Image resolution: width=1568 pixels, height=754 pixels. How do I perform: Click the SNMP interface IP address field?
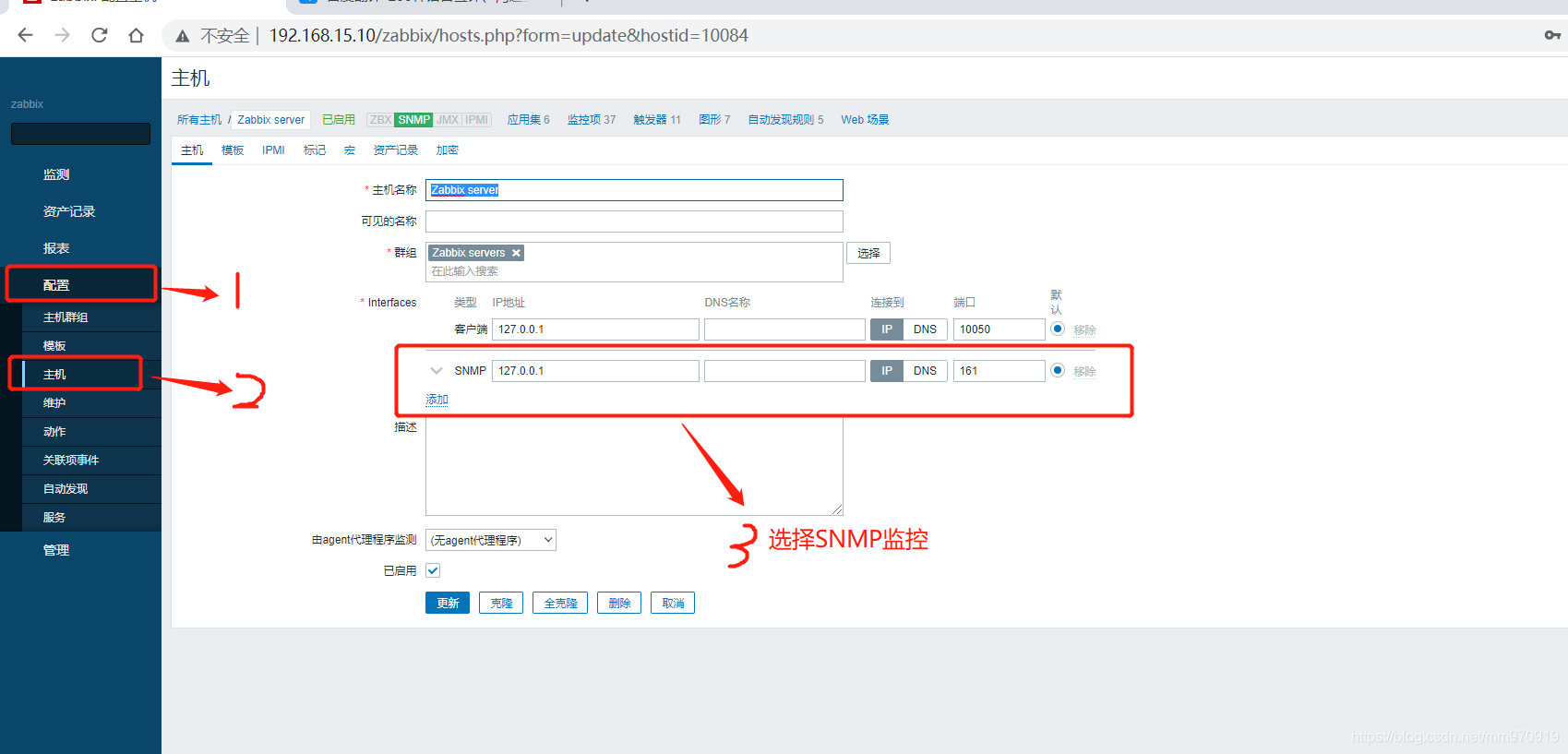(x=595, y=371)
